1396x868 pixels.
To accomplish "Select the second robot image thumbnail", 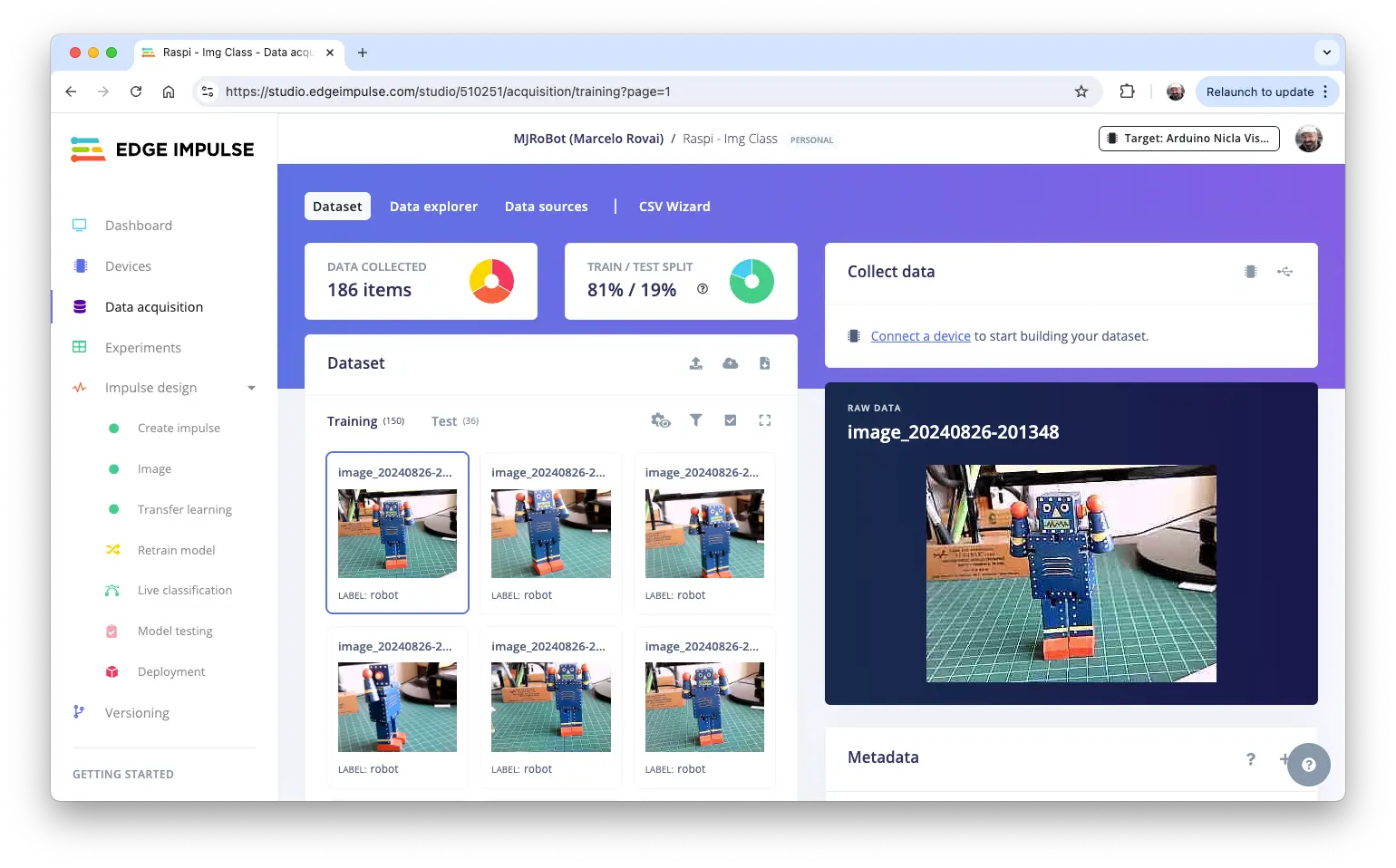I will pyautogui.click(x=550, y=534).
